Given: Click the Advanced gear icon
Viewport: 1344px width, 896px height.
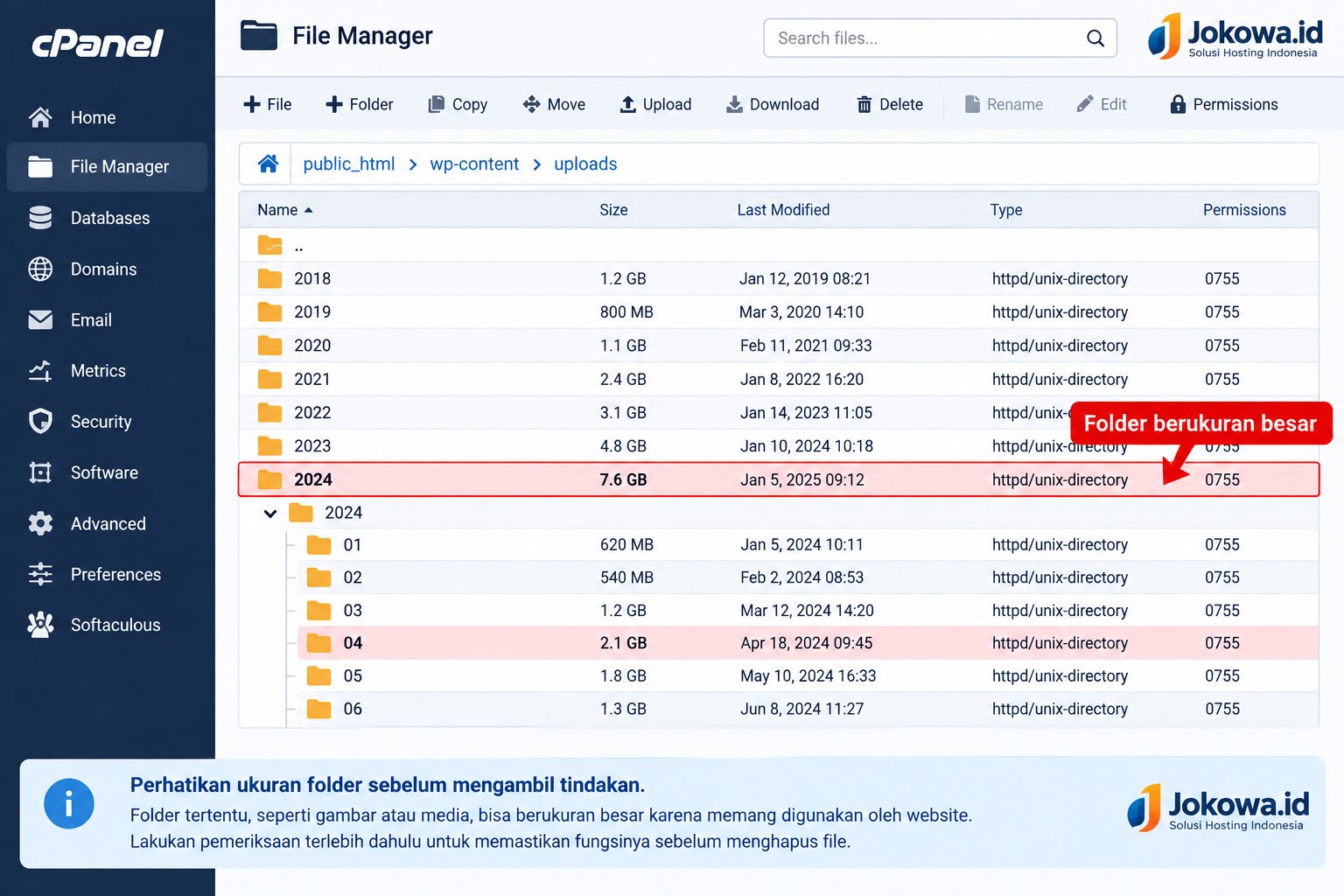Looking at the screenshot, I should (x=40, y=523).
